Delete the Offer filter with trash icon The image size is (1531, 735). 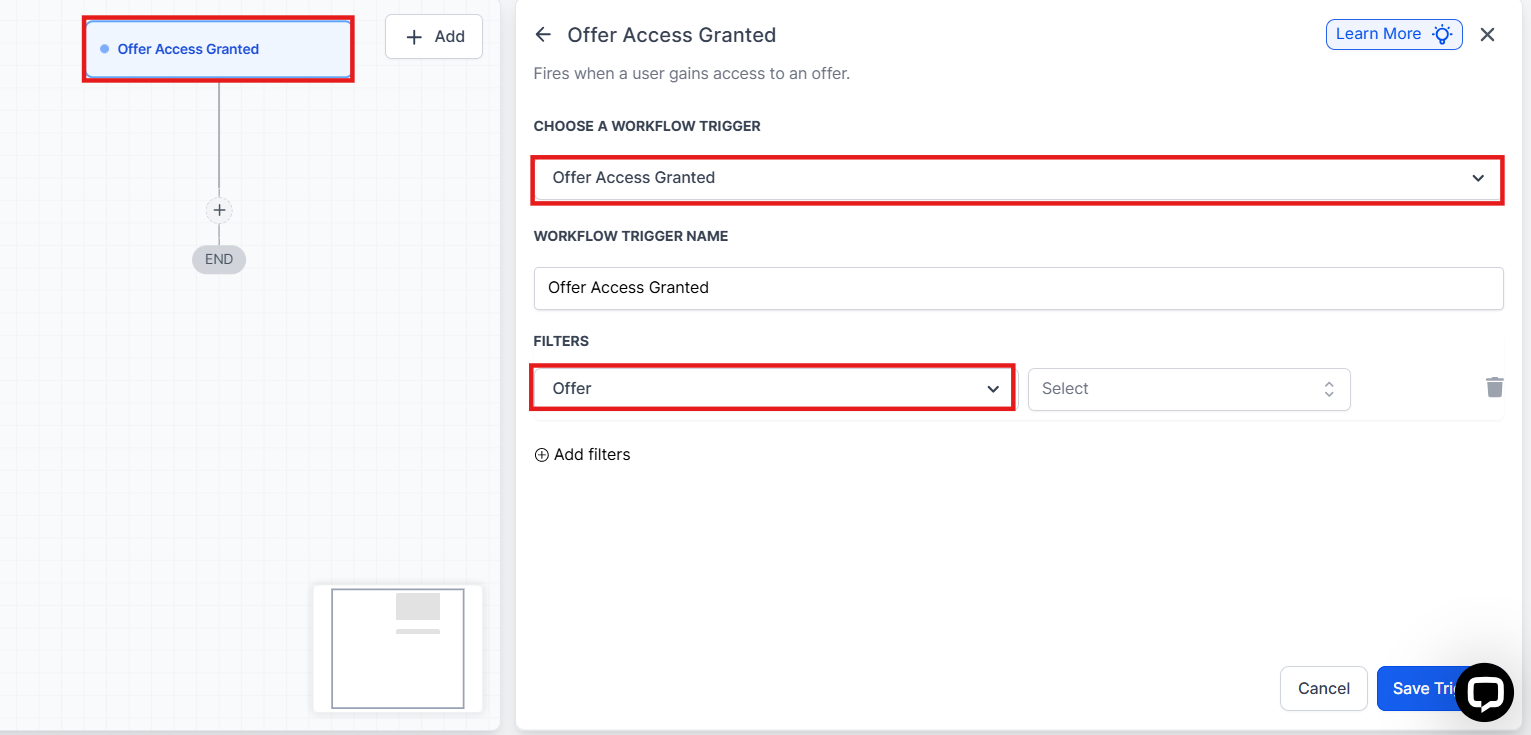point(1494,388)
